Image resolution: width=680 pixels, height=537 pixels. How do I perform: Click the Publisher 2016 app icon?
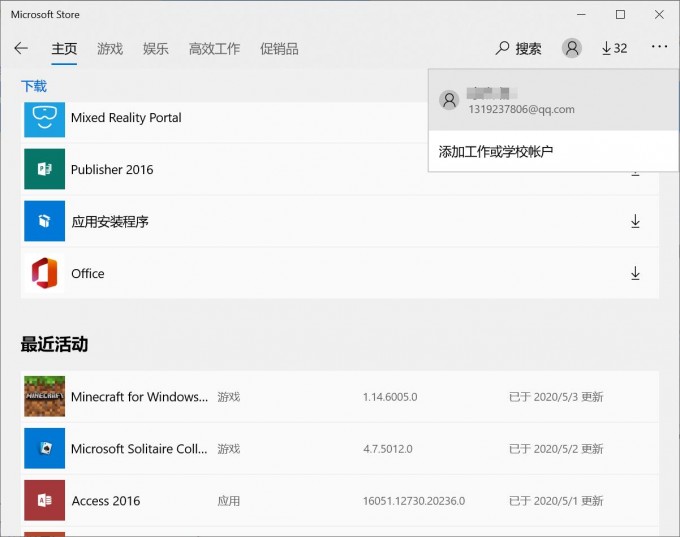(x=44, y=169)
